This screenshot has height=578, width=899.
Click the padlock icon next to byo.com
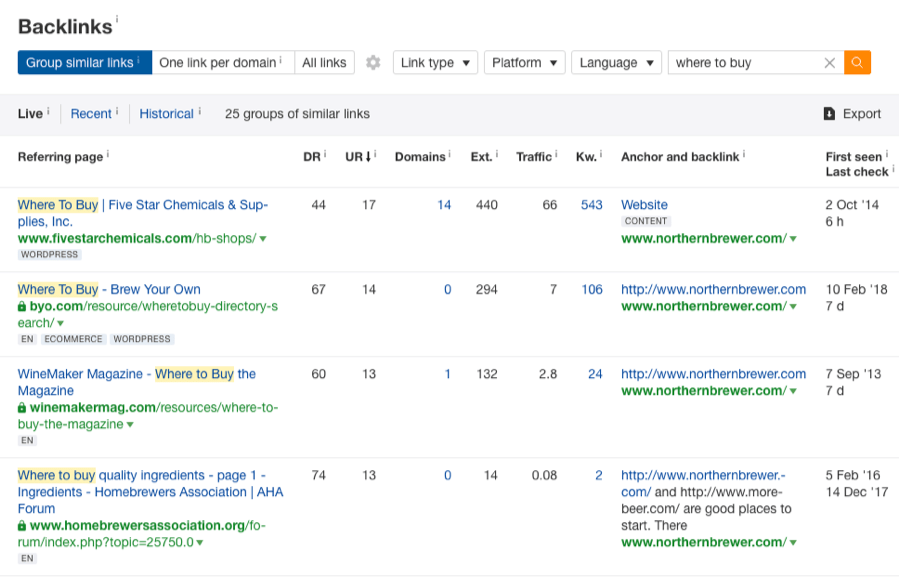[22, 308]
